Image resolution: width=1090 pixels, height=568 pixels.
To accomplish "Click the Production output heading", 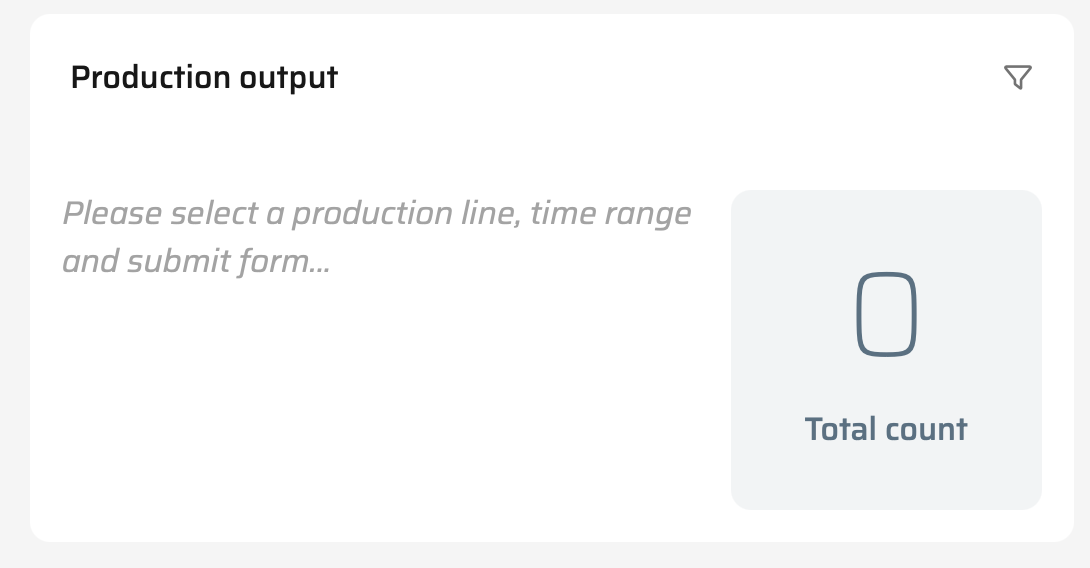I will (x=204, y=77).
